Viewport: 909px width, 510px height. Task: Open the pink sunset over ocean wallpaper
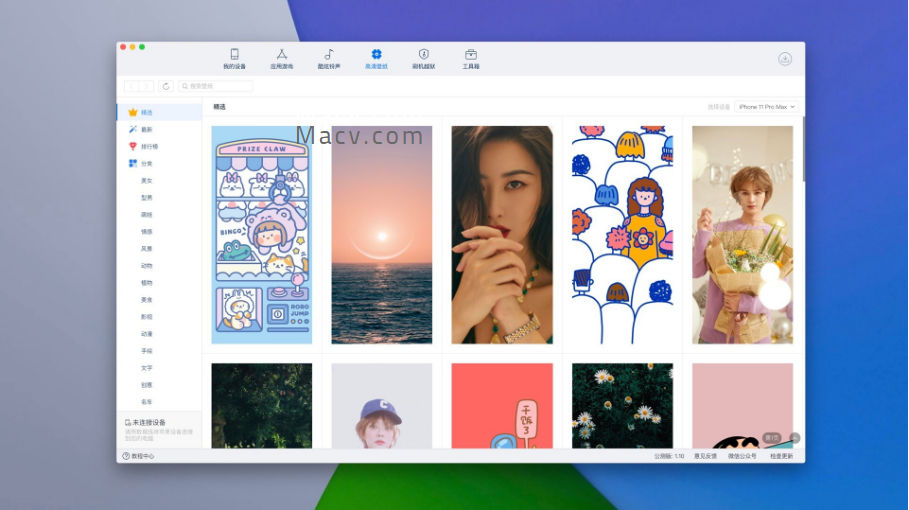381,235
